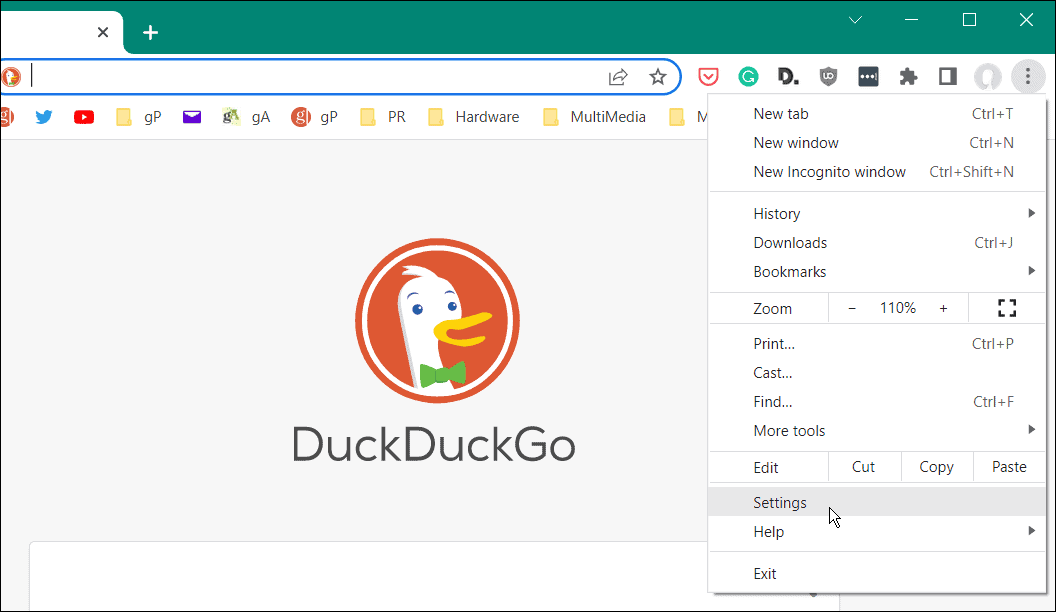Screen dimensions: 1056x612
Task: Click the Paste button in Edit row
Action: (1009, 467)
